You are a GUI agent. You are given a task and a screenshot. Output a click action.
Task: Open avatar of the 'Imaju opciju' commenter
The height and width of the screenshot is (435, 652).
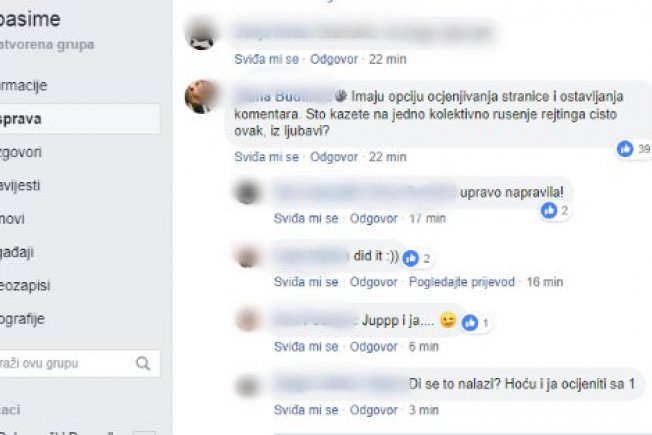(x=202, y=96)
